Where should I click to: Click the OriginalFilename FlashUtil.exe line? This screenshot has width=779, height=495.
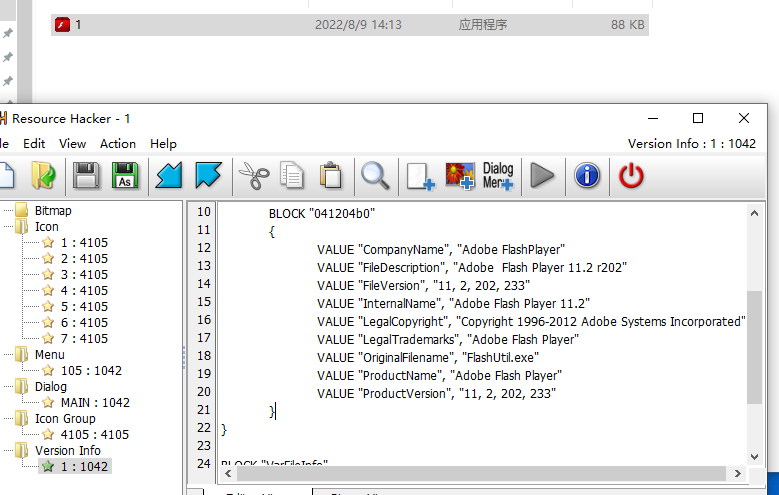(428, 357)
